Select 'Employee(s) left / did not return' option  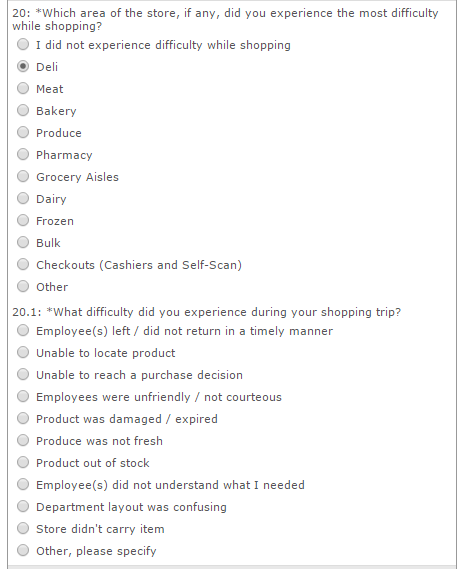click(x=23, y=330)
